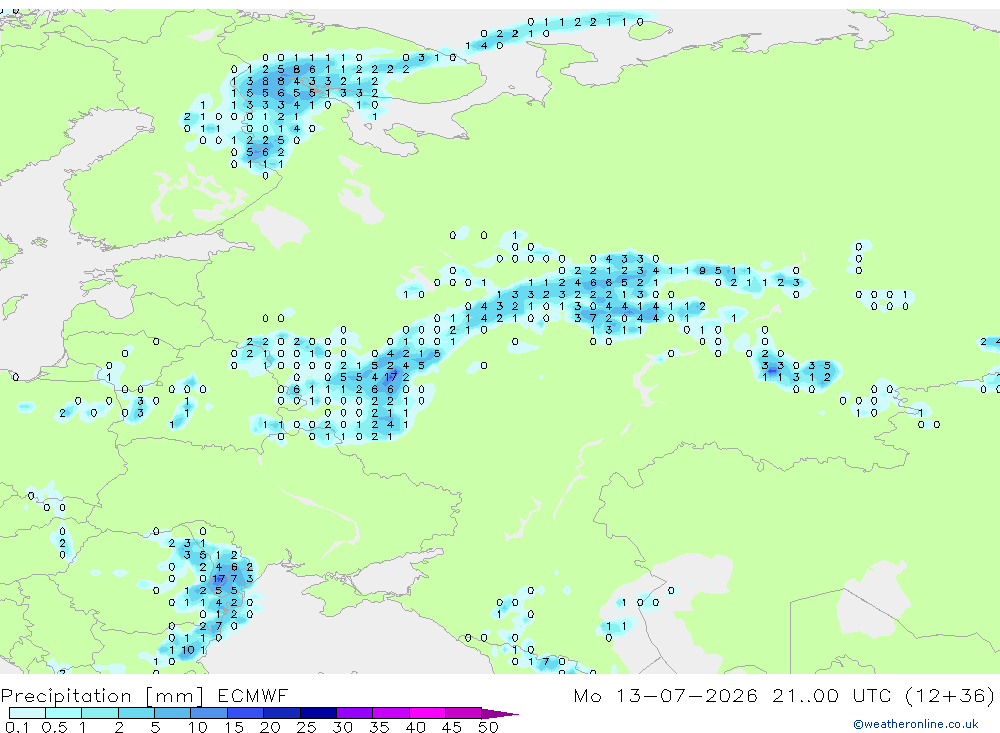The image size is (1000, 733).
Task: Click the "25" legend scale label
Action: point(307,727)
